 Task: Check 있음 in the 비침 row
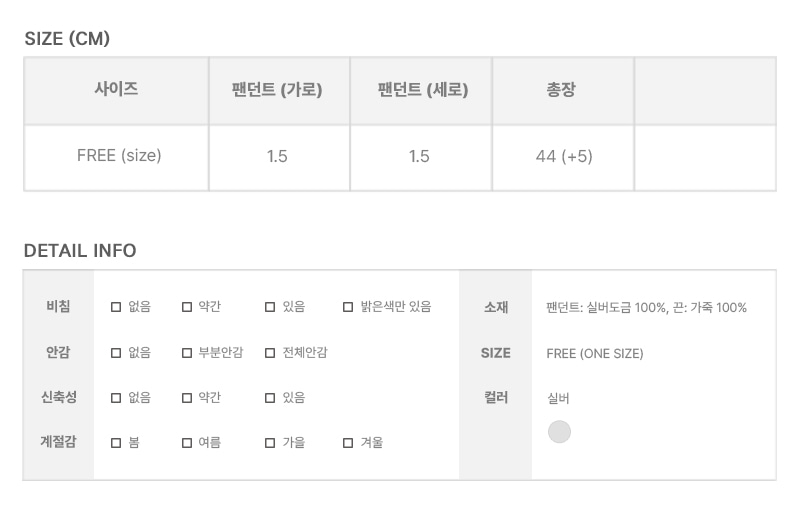(270, 307)
